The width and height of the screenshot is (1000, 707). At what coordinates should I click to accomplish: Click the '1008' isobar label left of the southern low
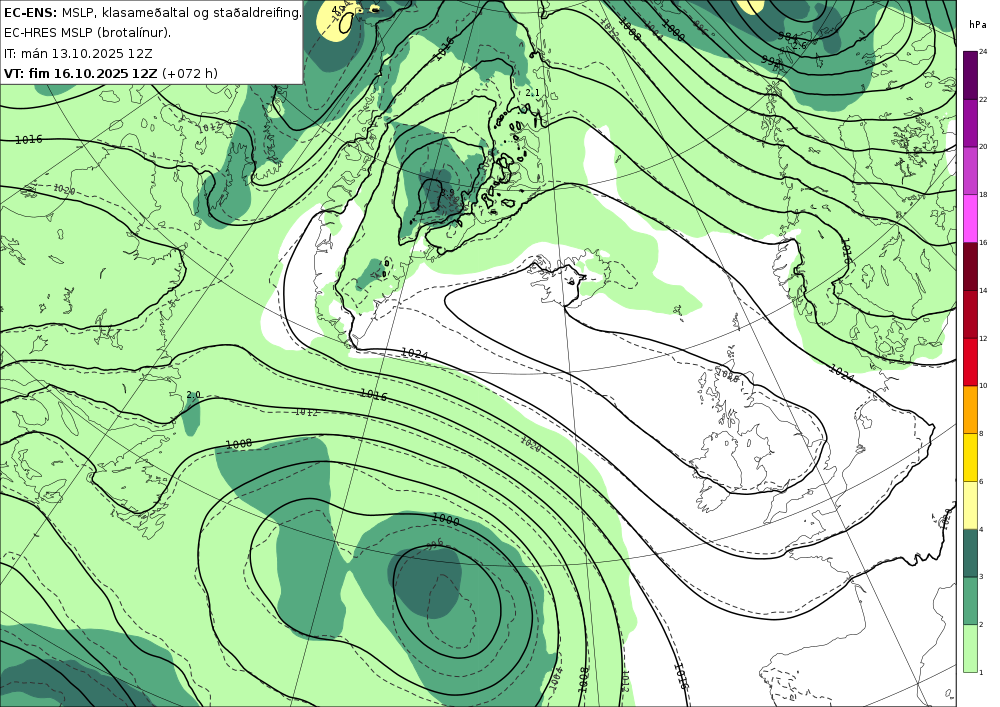pyautogui.click(x=239, y=443)
